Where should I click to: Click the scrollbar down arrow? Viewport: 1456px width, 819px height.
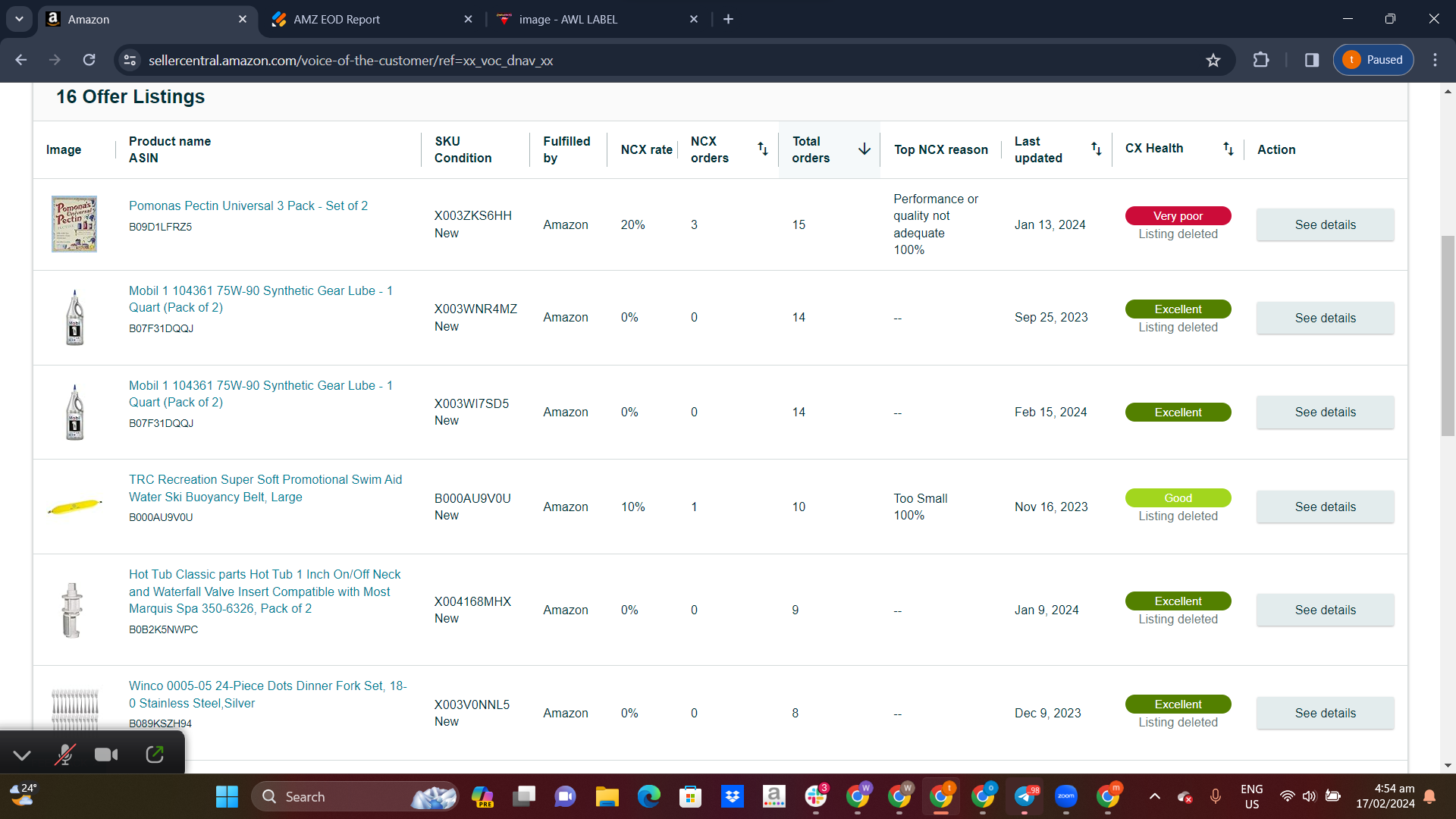point(1448,765)
